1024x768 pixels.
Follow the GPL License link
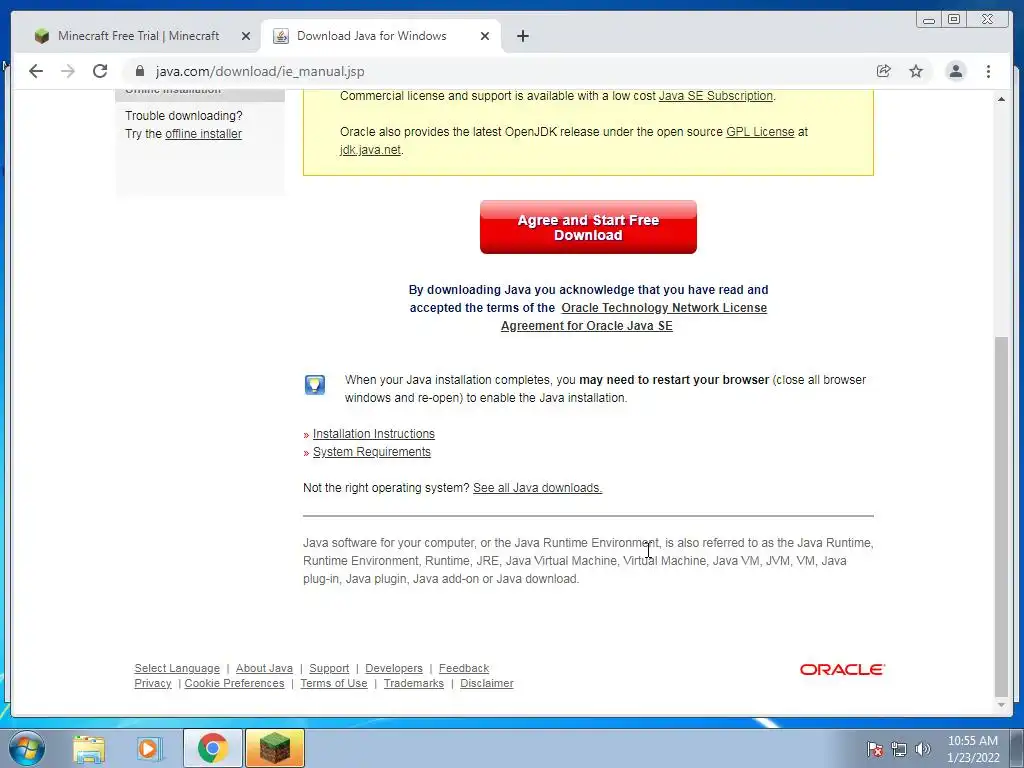(x=760, y=132)
